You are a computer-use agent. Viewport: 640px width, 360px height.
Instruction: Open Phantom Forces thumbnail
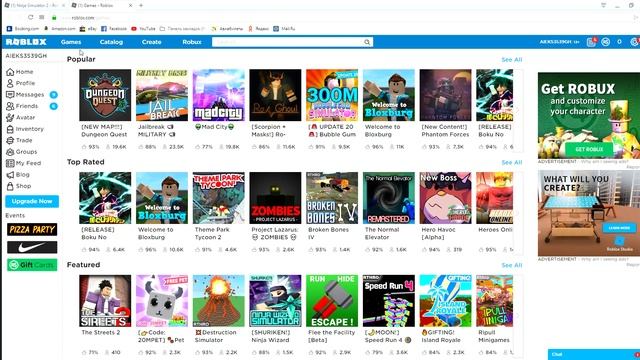coord(445,95)
